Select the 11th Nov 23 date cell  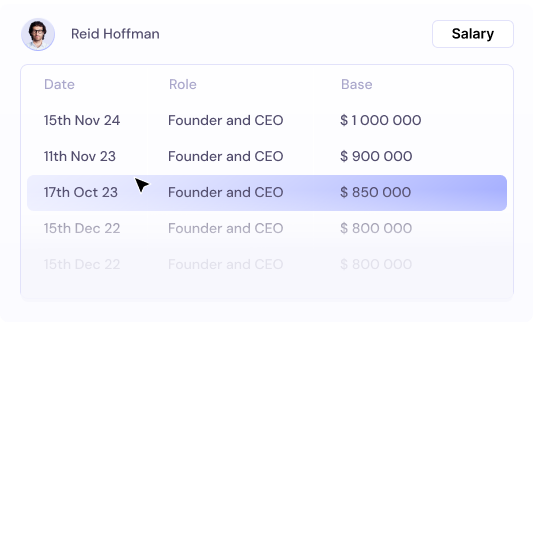pyautogui.click(x=80, y=156)
